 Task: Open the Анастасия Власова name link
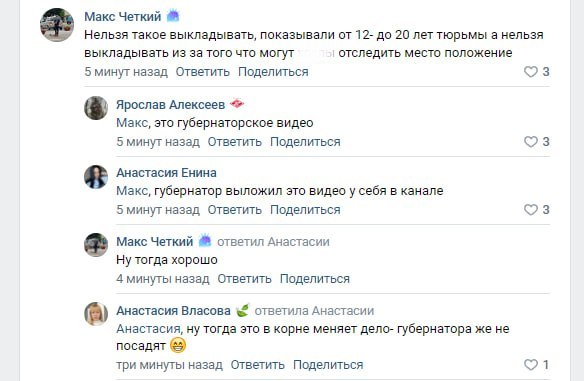point(174,311)
